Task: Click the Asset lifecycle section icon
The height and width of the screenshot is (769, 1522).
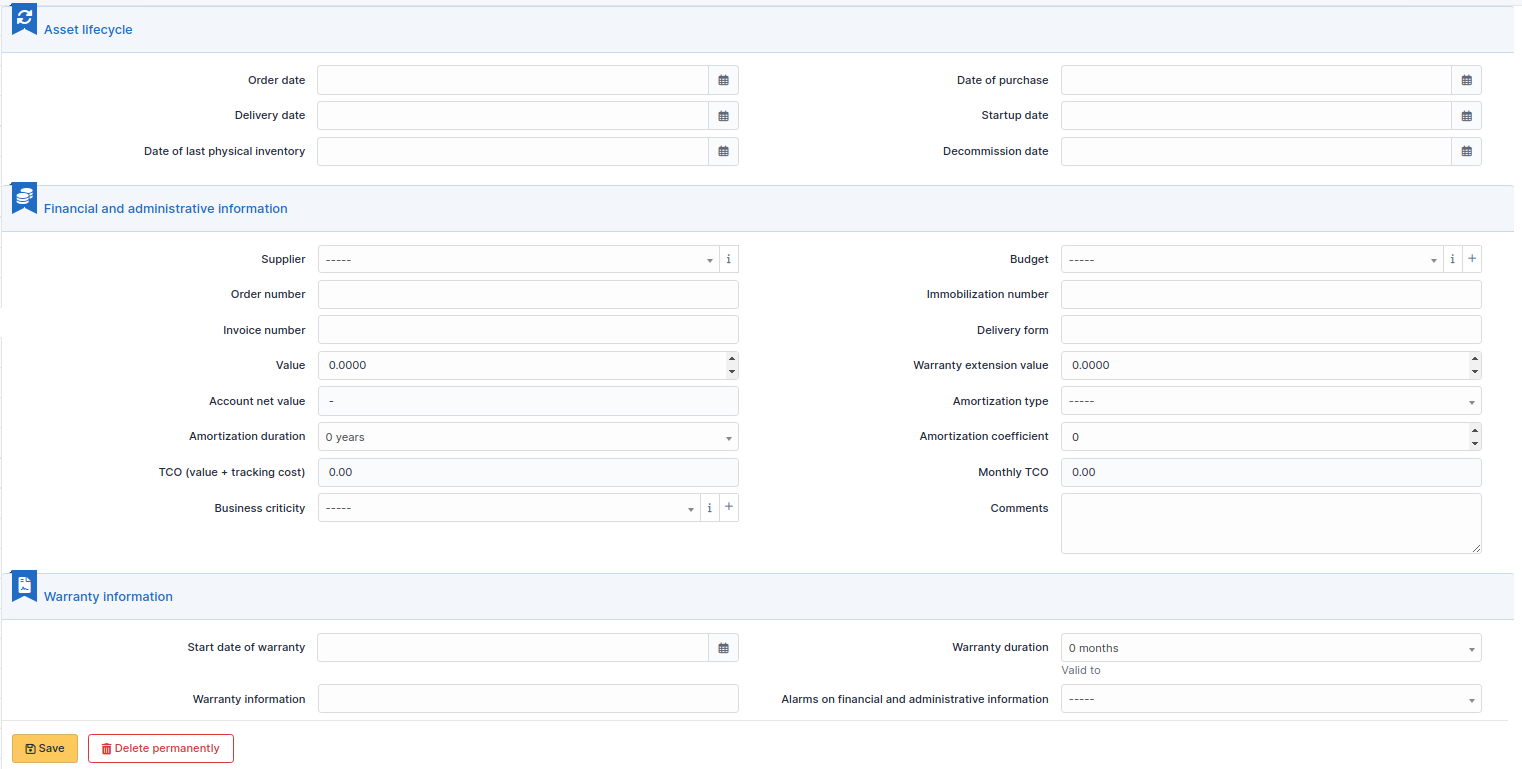Action: click(x=24, y=19)
